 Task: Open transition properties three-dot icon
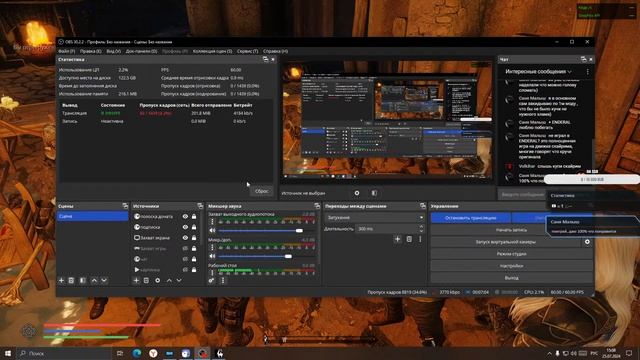click(420, 239)
